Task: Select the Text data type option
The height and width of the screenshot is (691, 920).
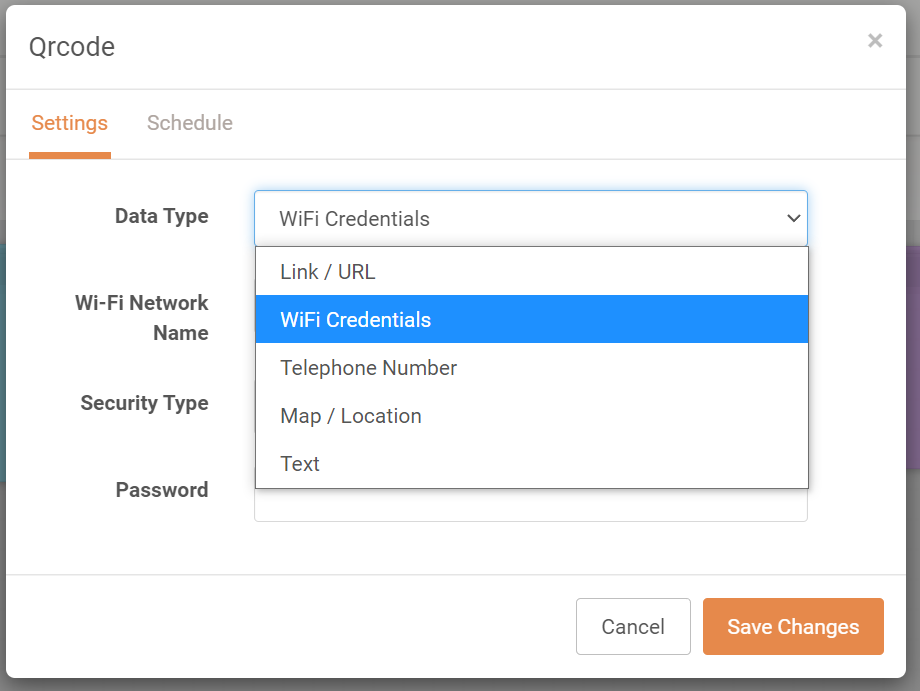Action: (x=532, y=464)
